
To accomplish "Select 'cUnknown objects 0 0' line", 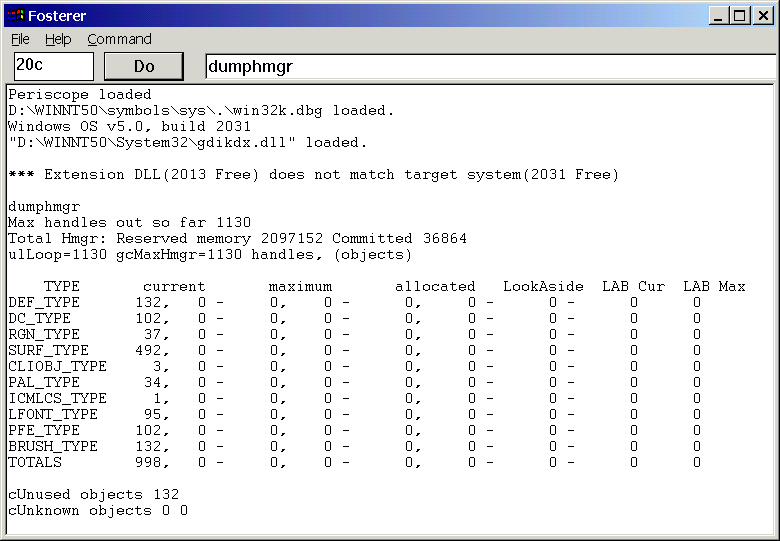I will [x=98, y=511].
